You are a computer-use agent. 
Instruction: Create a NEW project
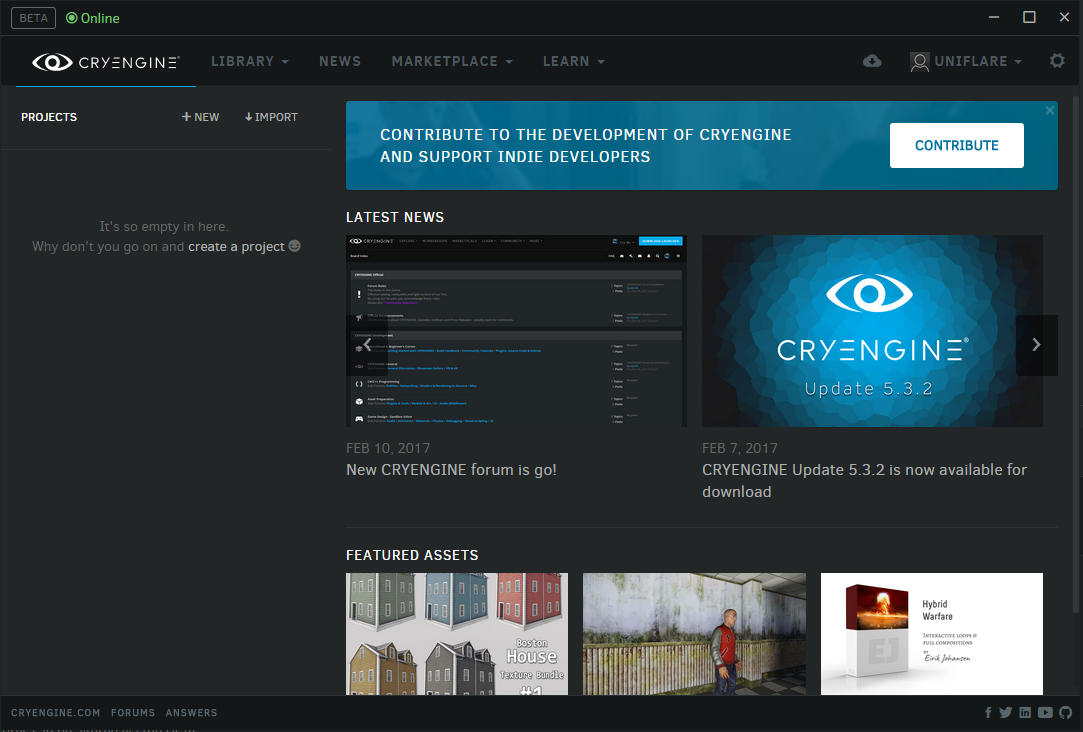click(200, 117)
